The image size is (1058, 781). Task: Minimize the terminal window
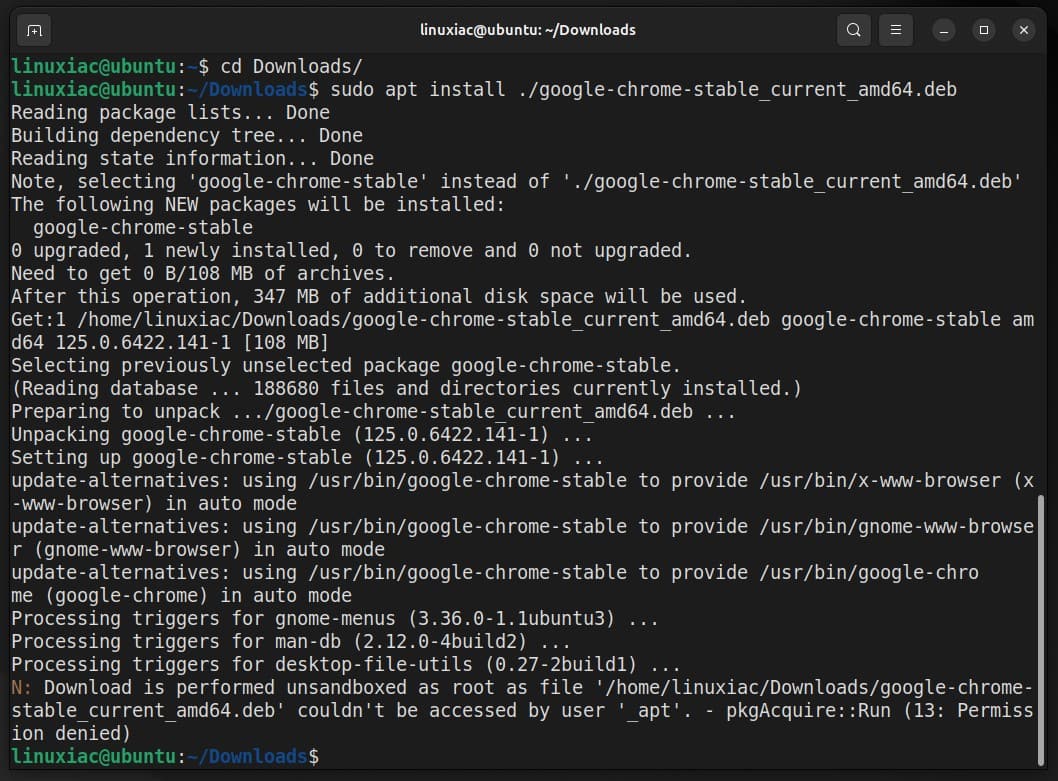click(944, 30)
